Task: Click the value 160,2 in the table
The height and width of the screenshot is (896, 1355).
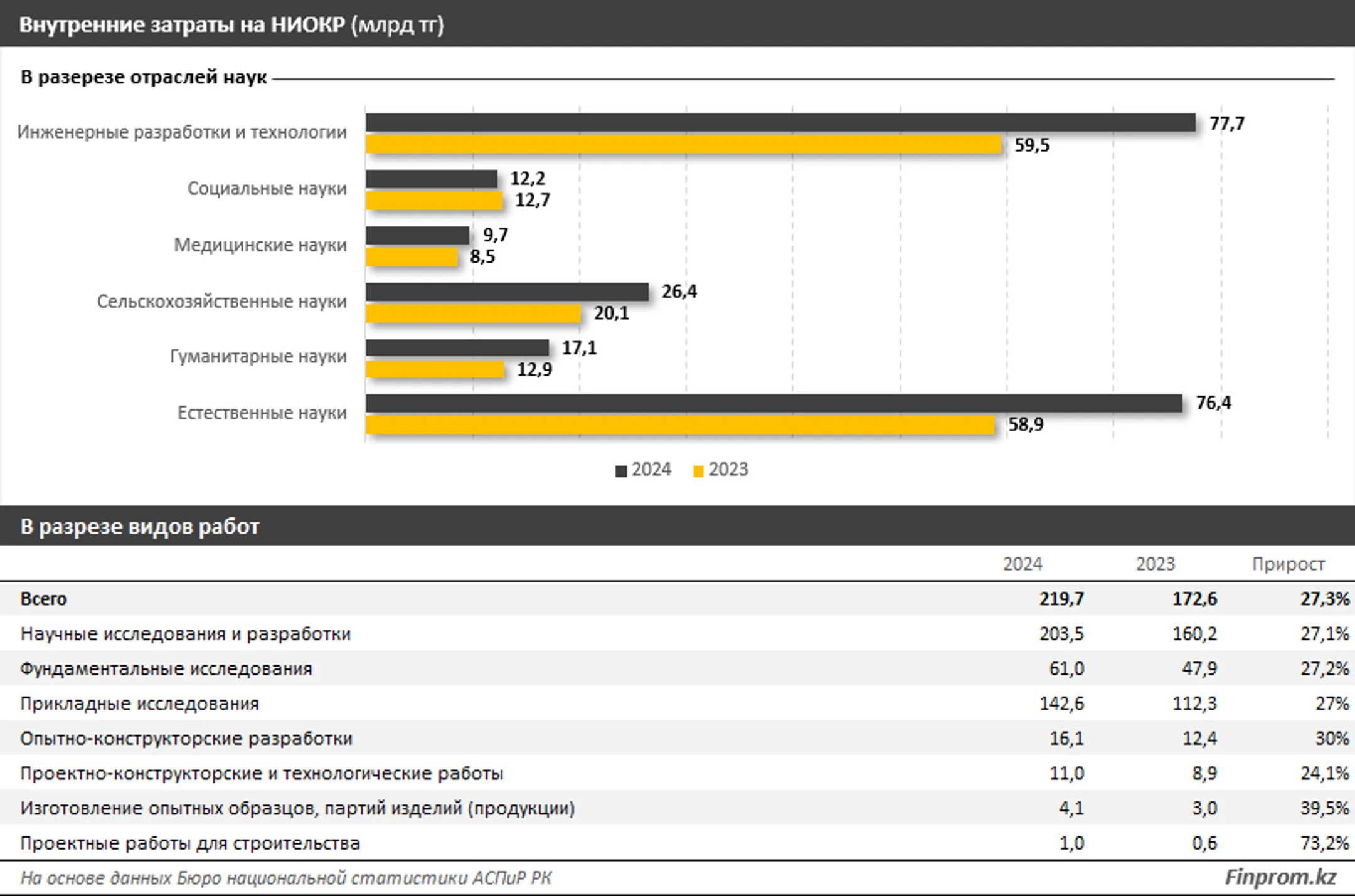Action: pyautogui.click(x=1194, y=634)
